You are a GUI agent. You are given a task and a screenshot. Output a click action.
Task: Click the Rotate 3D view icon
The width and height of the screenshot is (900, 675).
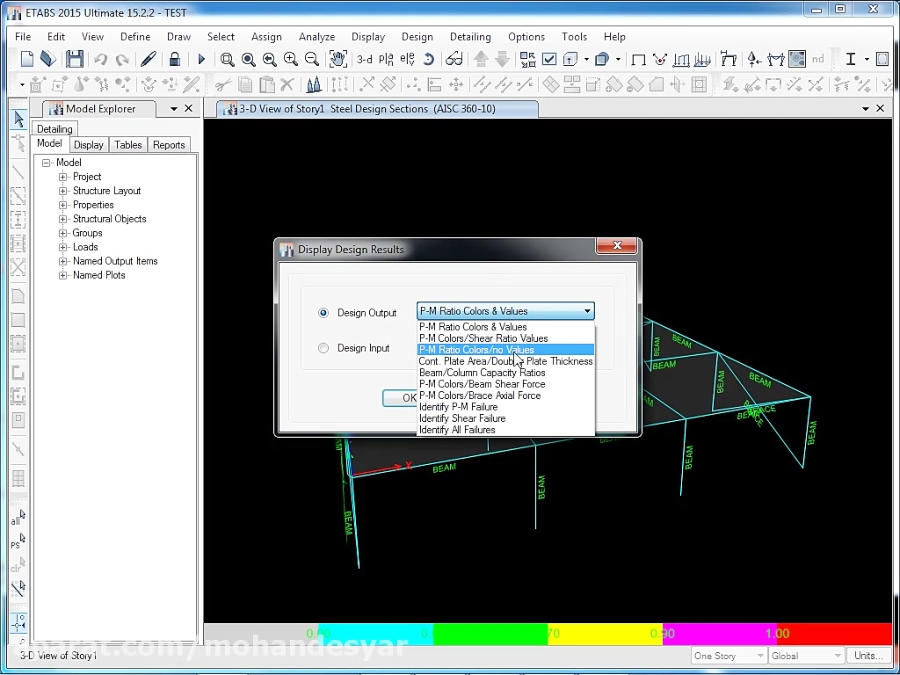point(429,60)
